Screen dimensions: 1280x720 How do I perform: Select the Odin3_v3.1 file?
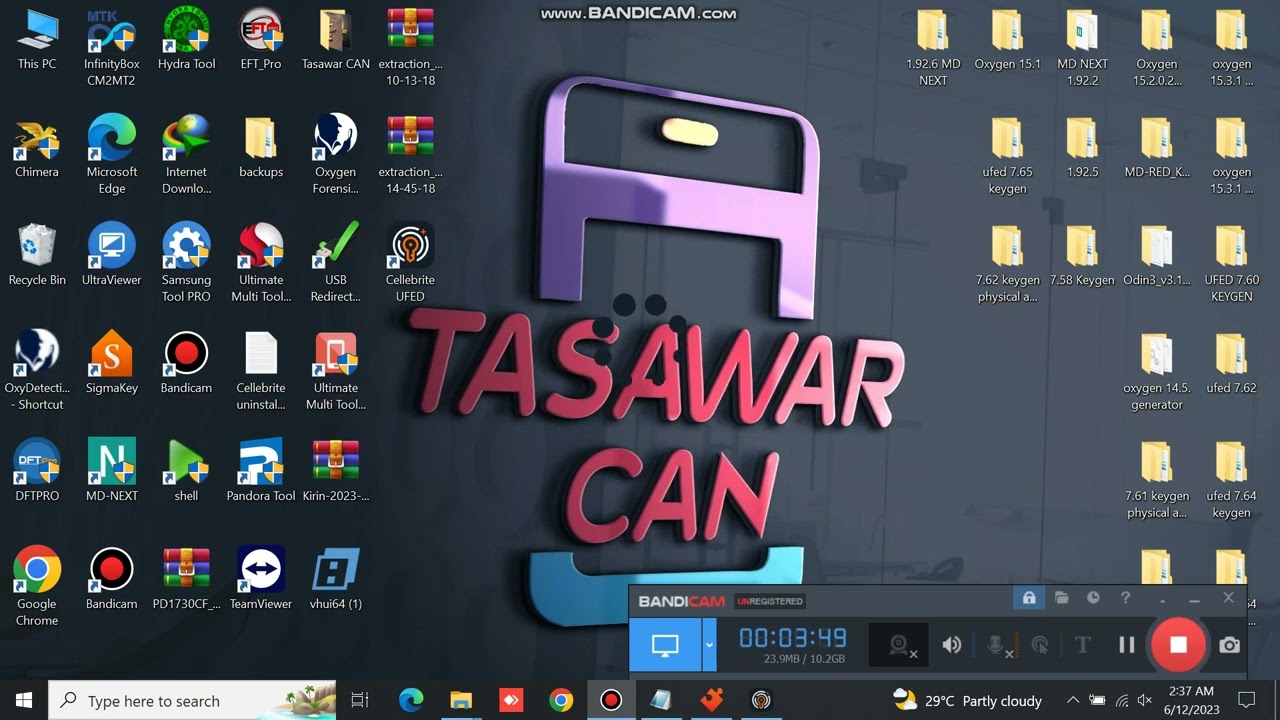[1157, 256]
